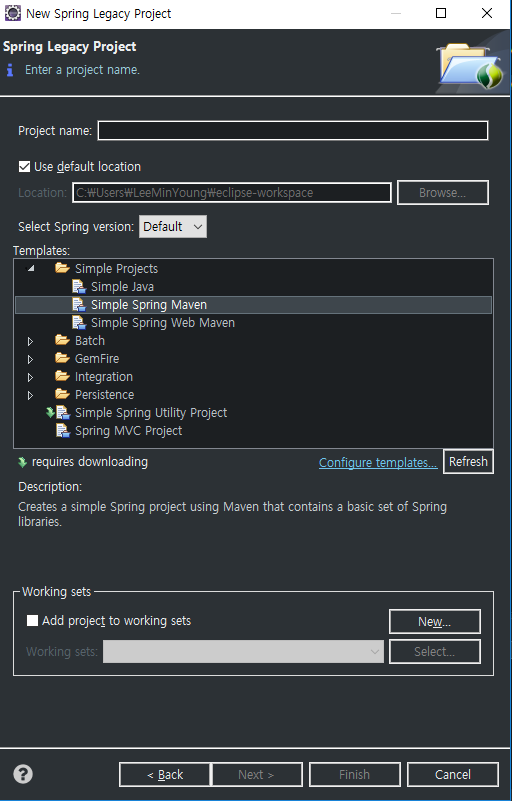Click the Select... working sets button
This screenshot has height=801, width=512.
434,651
